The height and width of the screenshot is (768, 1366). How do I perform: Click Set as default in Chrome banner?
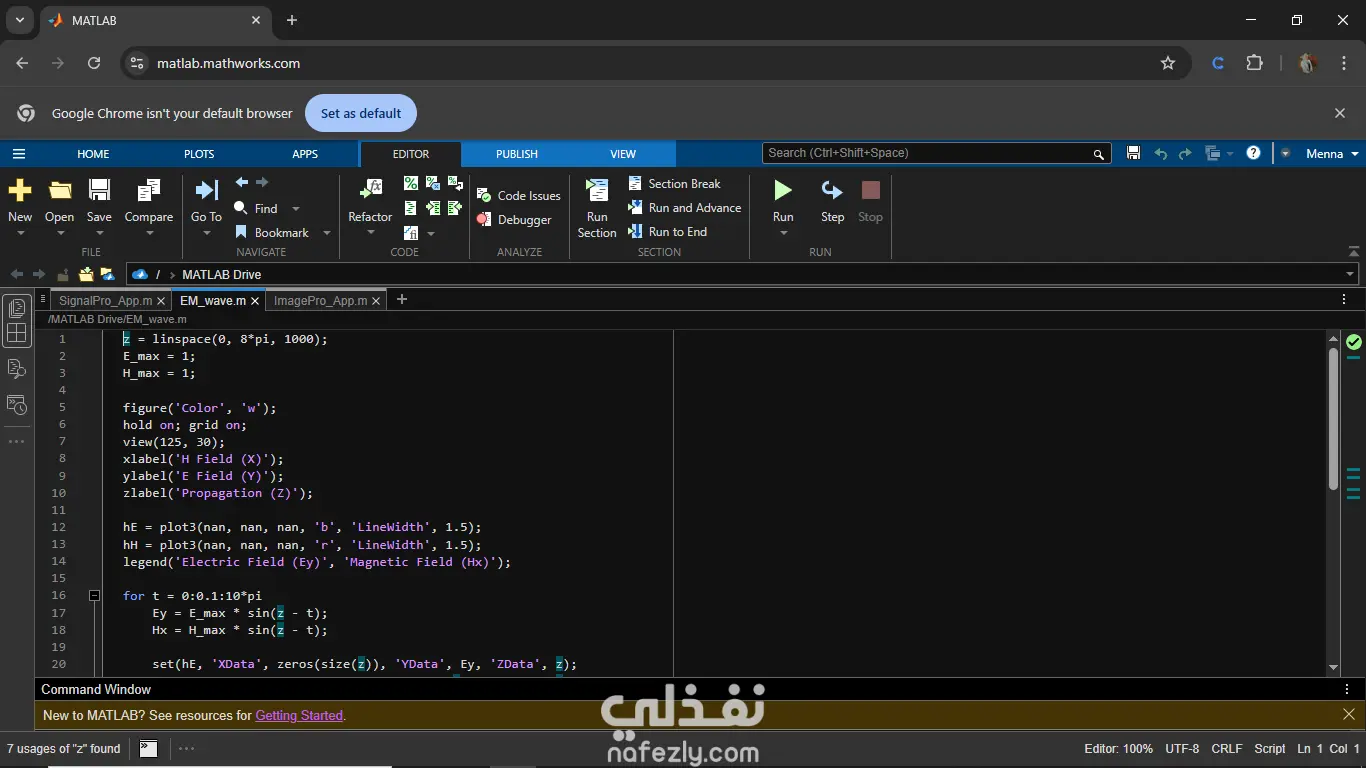[x=361, y=113]
